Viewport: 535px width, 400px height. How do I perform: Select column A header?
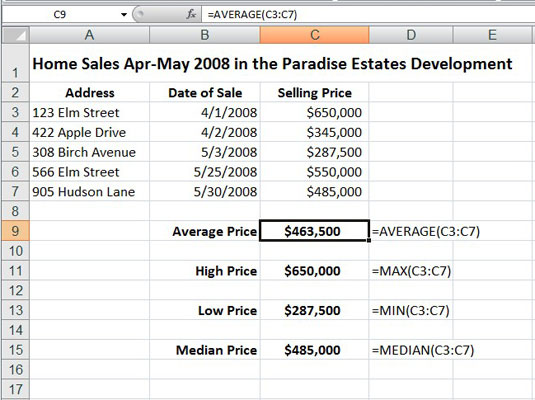(x=89, y=35)
